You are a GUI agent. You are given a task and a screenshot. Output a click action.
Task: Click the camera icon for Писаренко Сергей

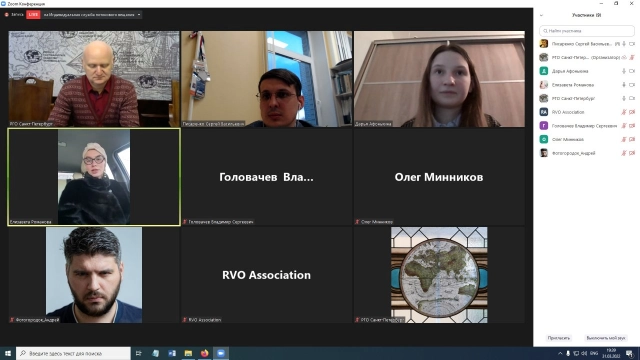coord(632,44)
